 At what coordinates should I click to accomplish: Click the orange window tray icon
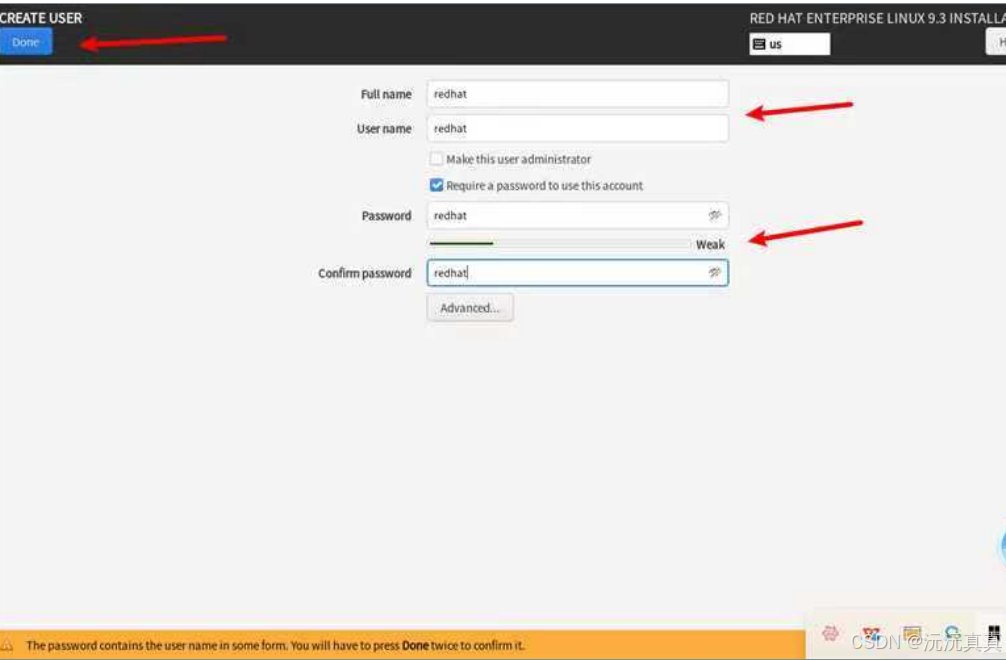coord(912,634)
